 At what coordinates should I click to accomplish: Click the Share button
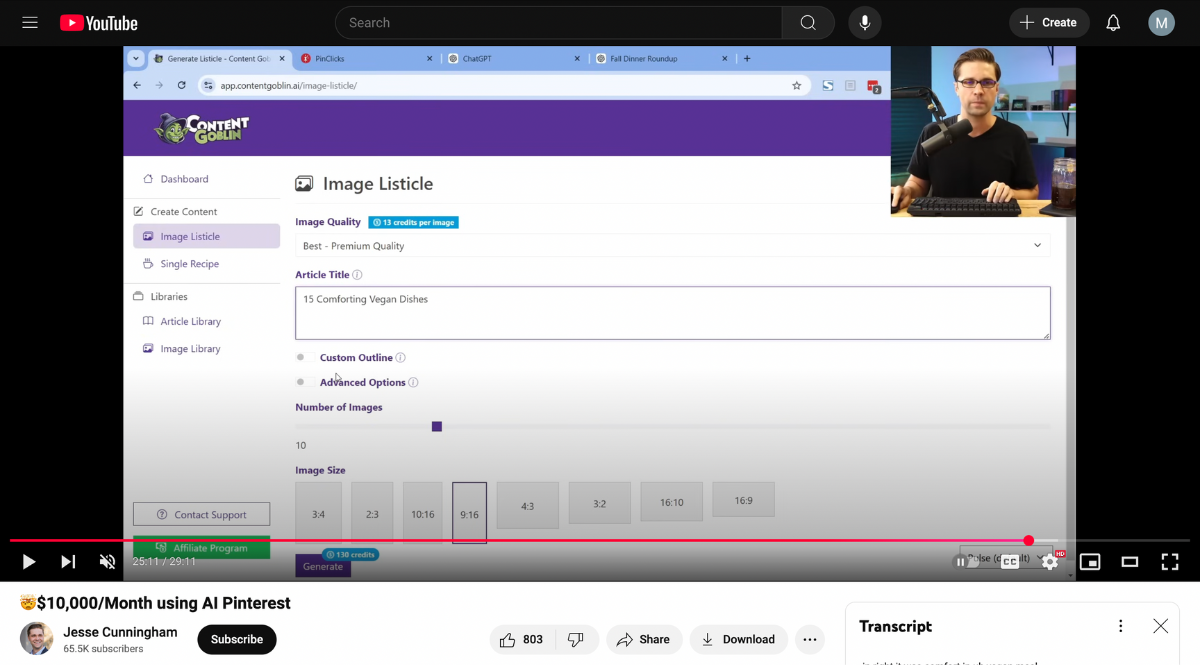pos(643,640)
